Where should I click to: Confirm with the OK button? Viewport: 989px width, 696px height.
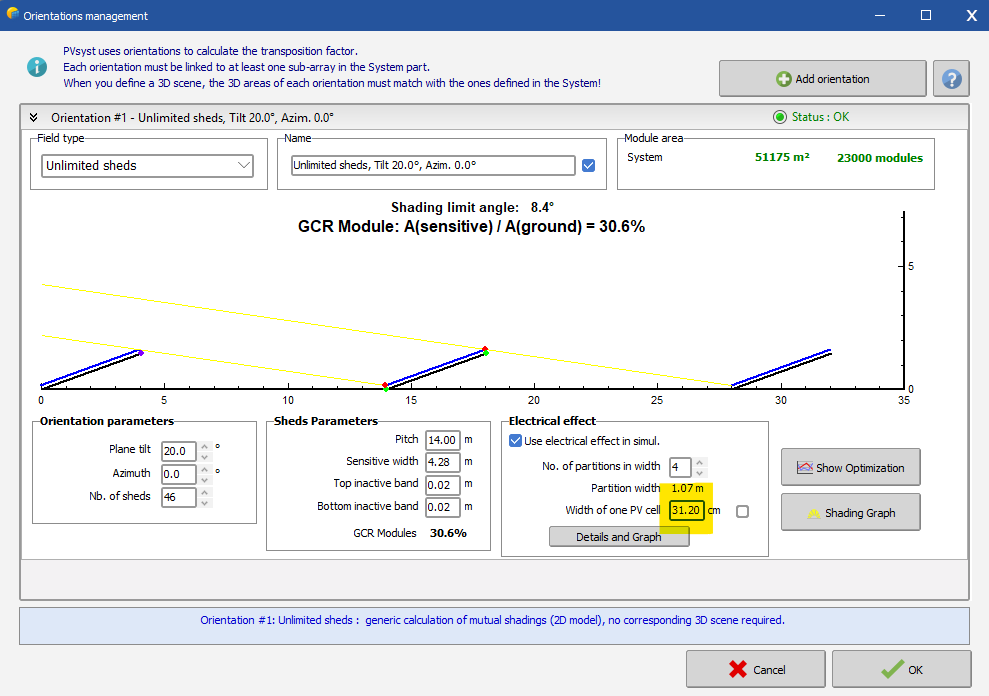901,670
